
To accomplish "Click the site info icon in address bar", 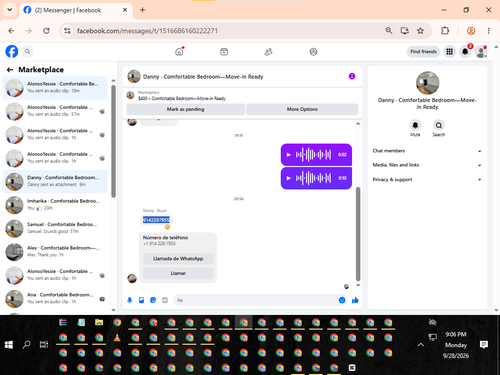I will [67, 31].
